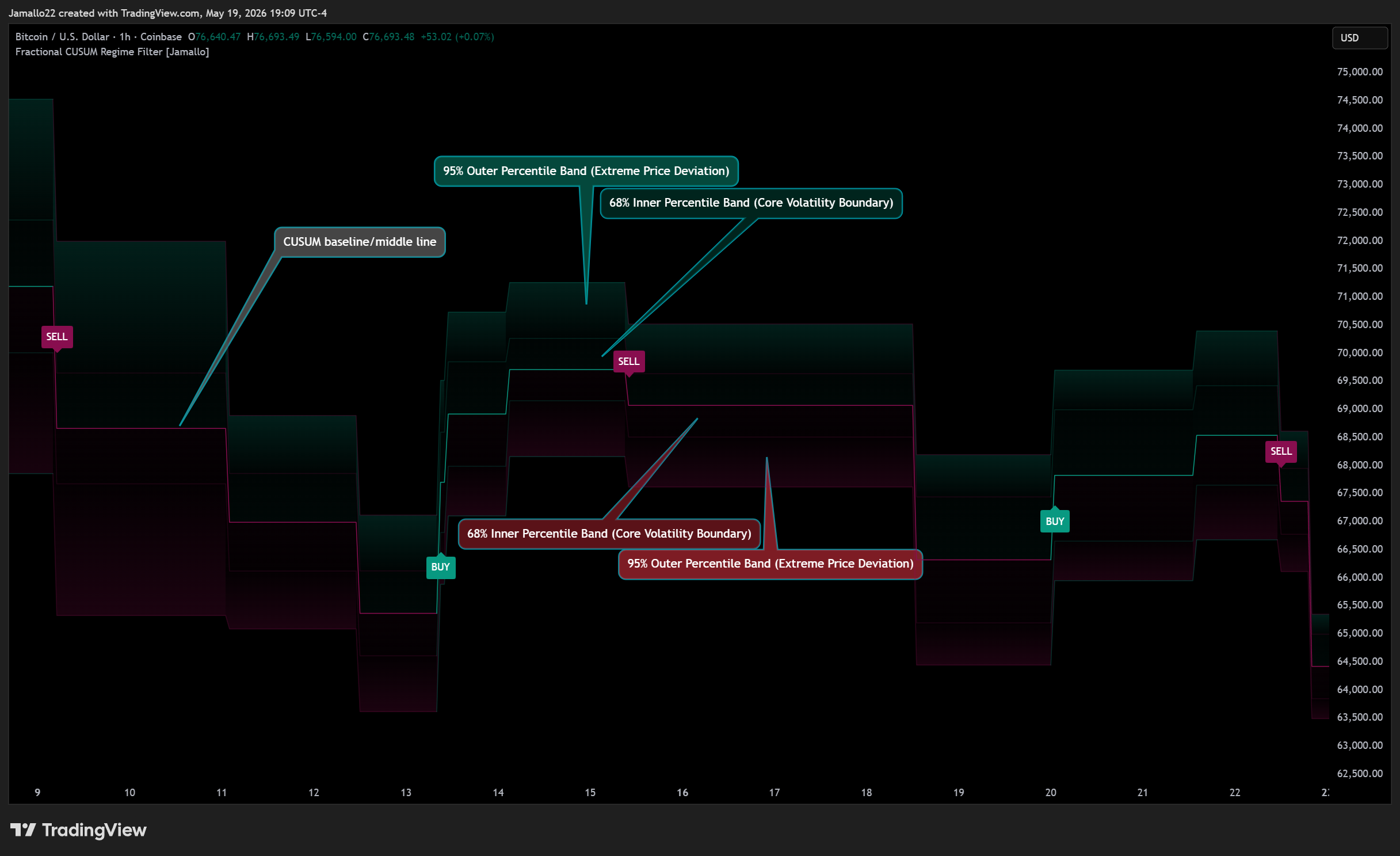Click date label 22 on the time axis
1400x856 pixels.
(1235, 793)
